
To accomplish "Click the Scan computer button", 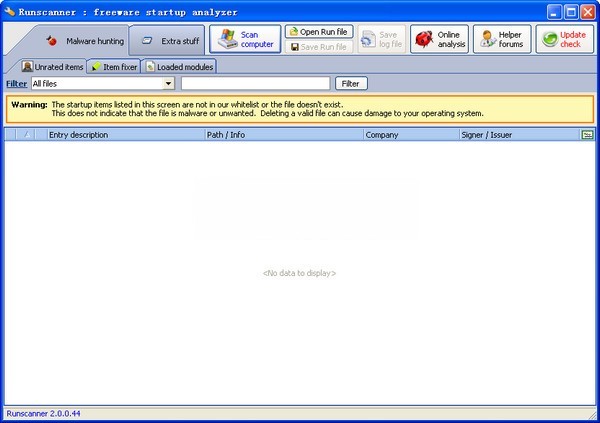I will coord(244,39).
